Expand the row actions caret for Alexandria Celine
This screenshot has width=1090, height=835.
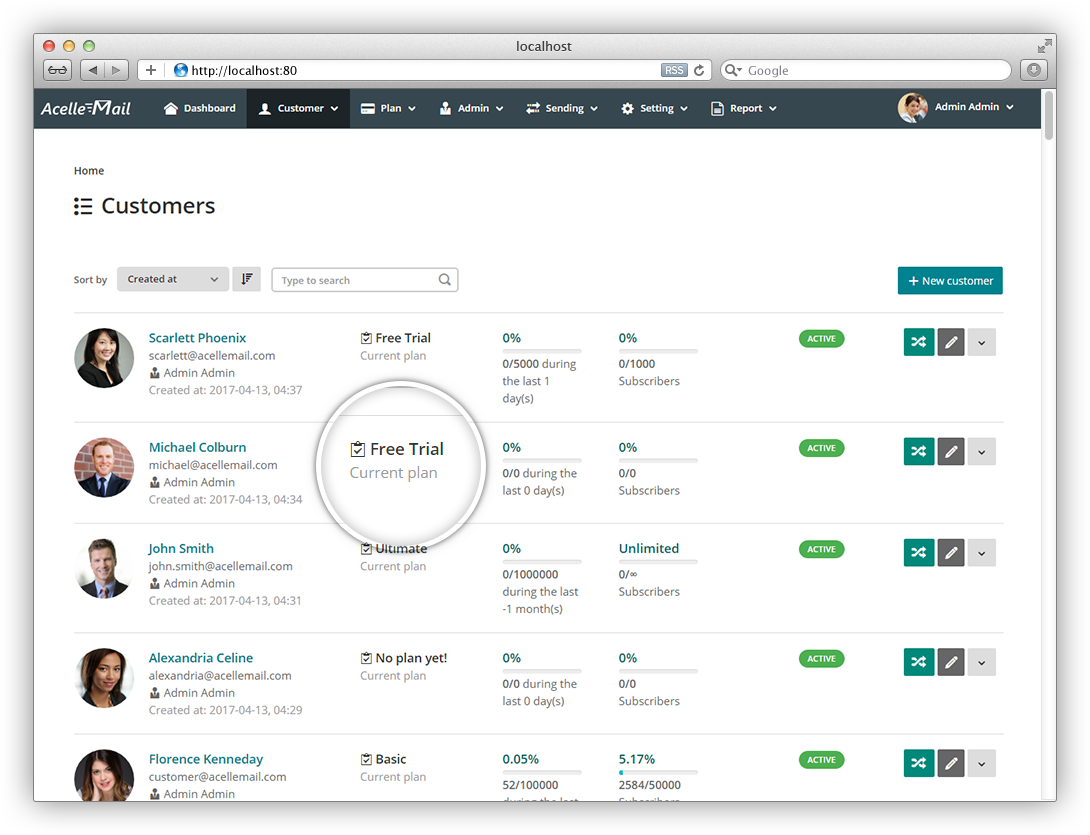pos(981,661)
